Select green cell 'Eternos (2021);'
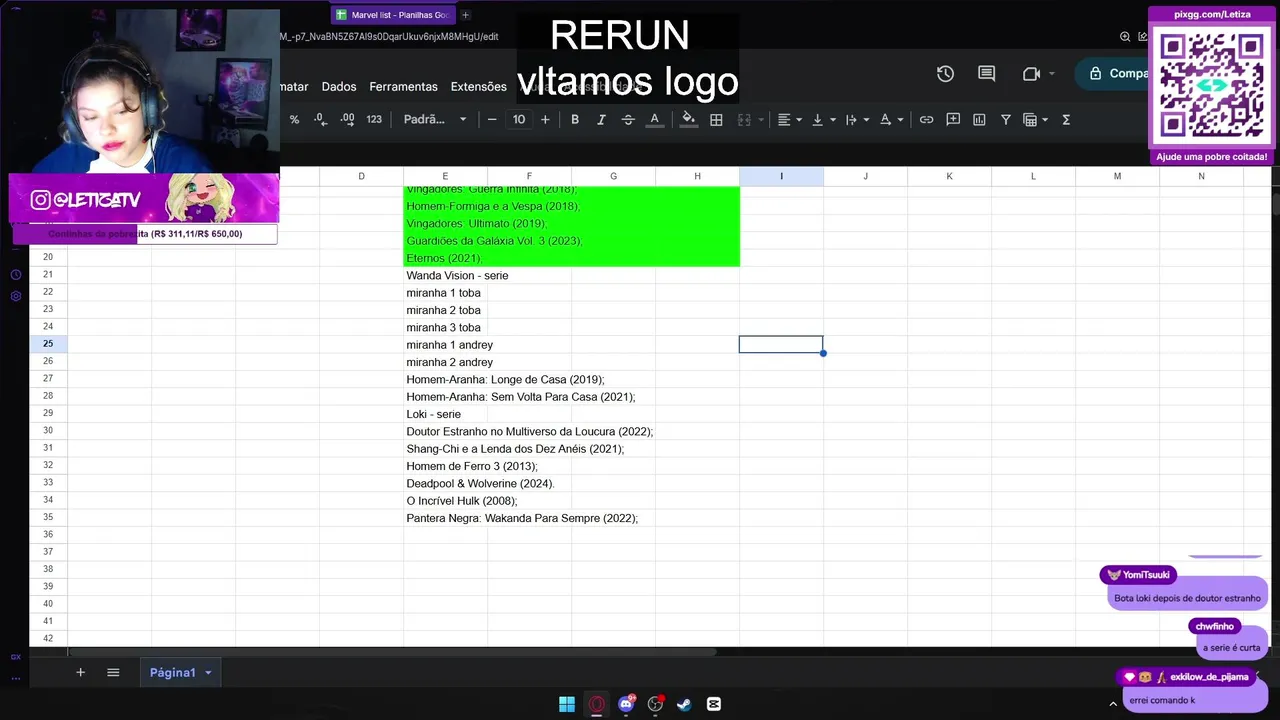Screen dimensions: 1280x720 (x=445, y=258)
